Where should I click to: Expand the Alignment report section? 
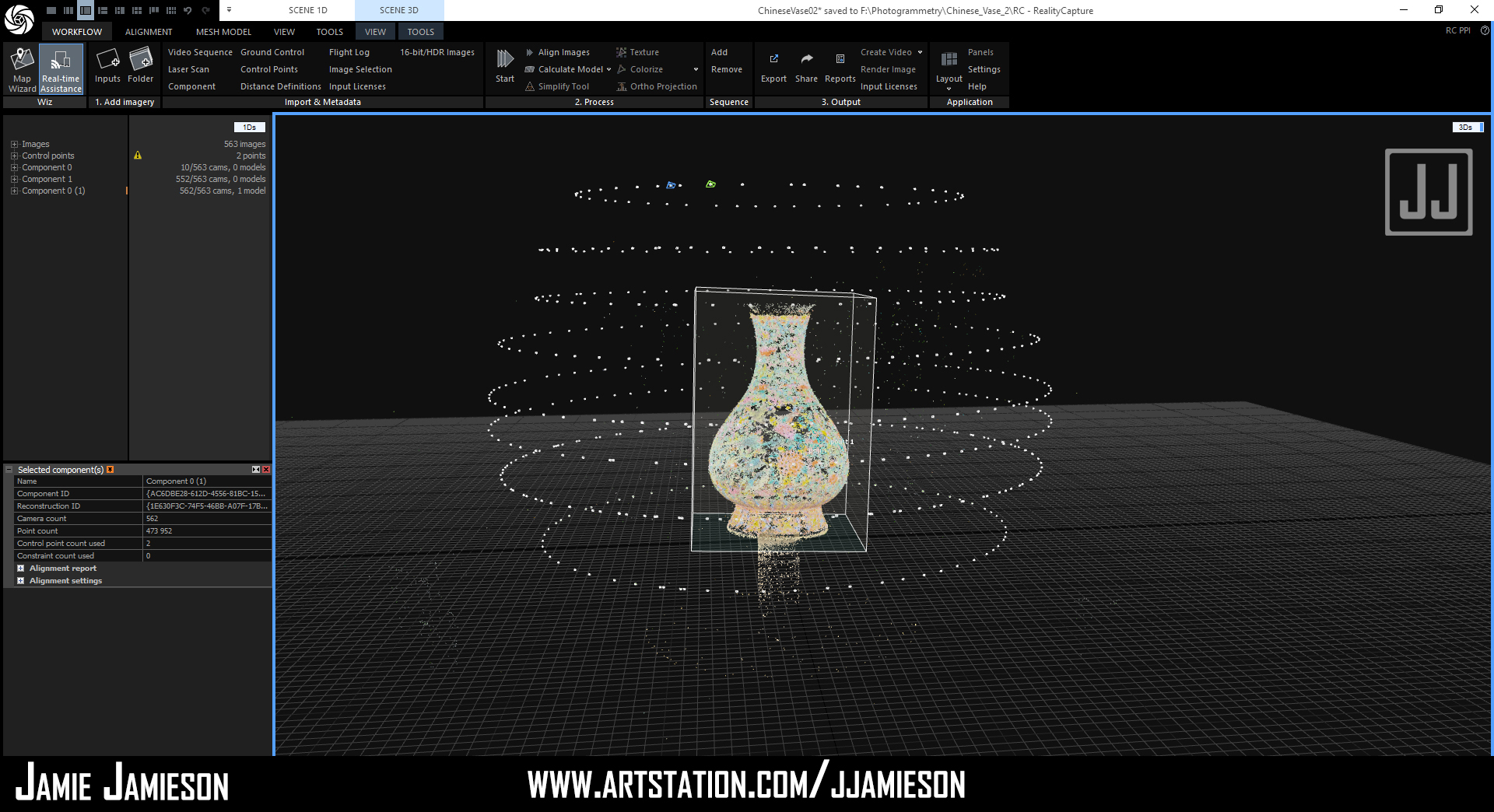click(21, 569)
